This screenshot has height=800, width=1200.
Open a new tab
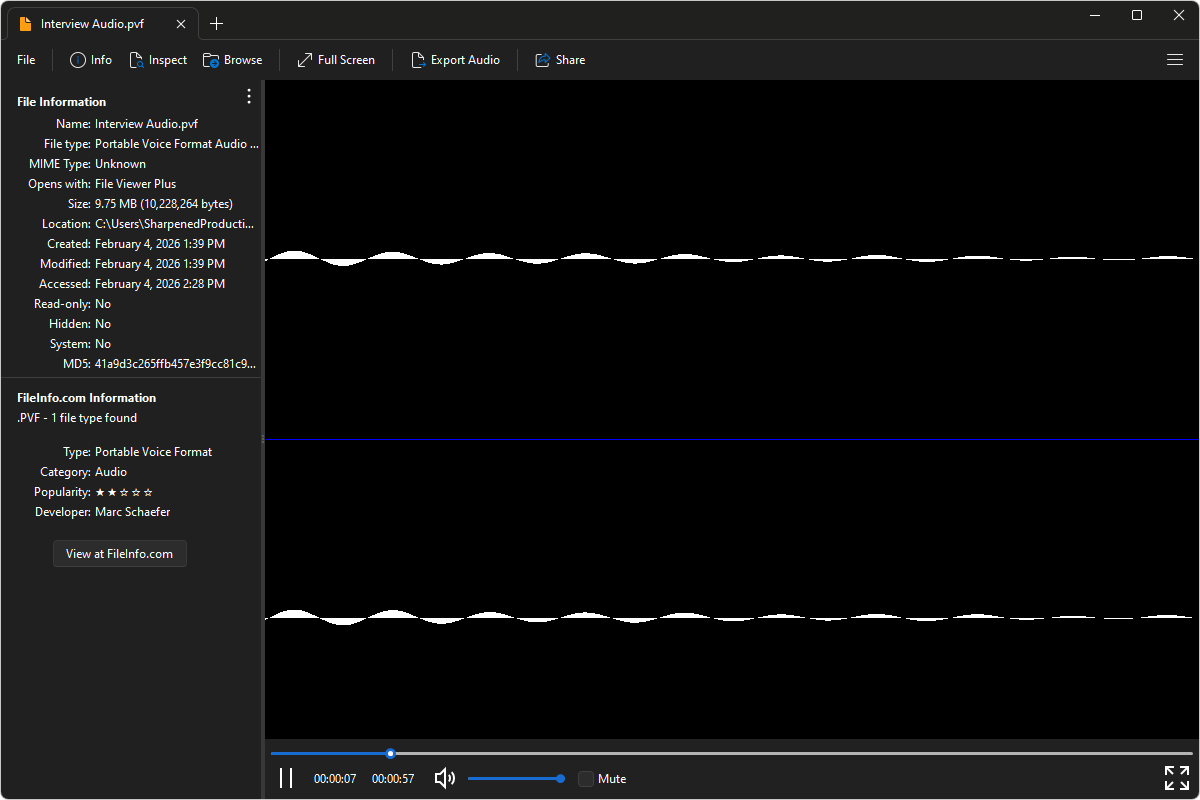point(216,22)
